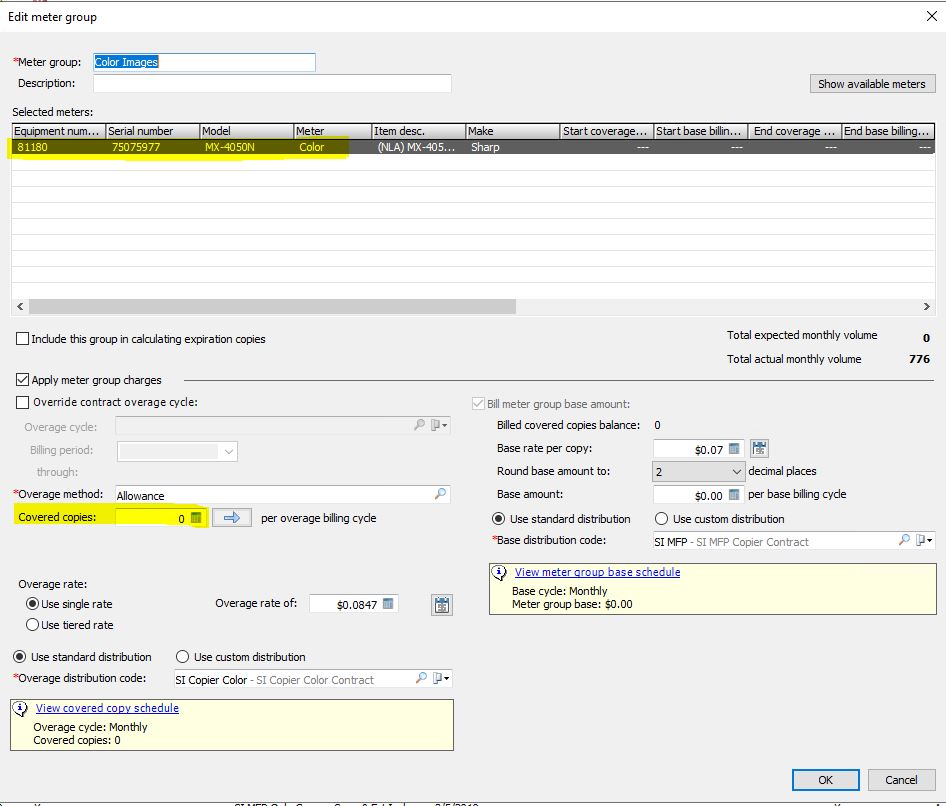Open calculator icon in Overage rate field

click(x=388, y=603)
